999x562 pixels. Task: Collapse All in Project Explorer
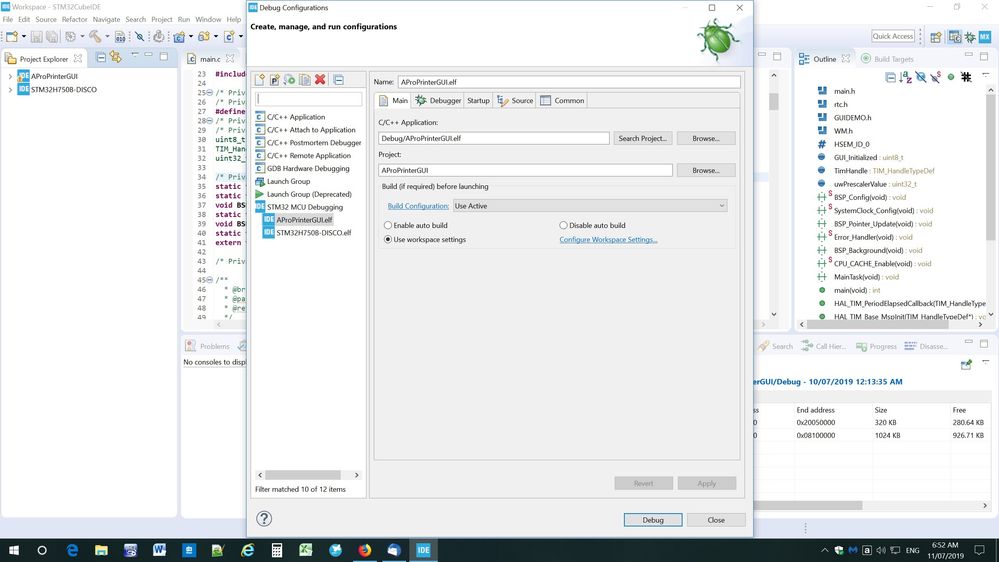click(101, 58)
